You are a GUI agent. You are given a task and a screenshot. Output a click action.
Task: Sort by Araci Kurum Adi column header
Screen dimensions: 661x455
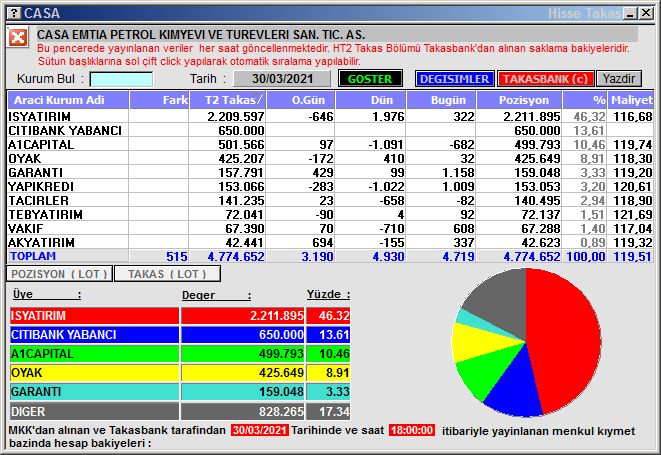tap(68, 100)
